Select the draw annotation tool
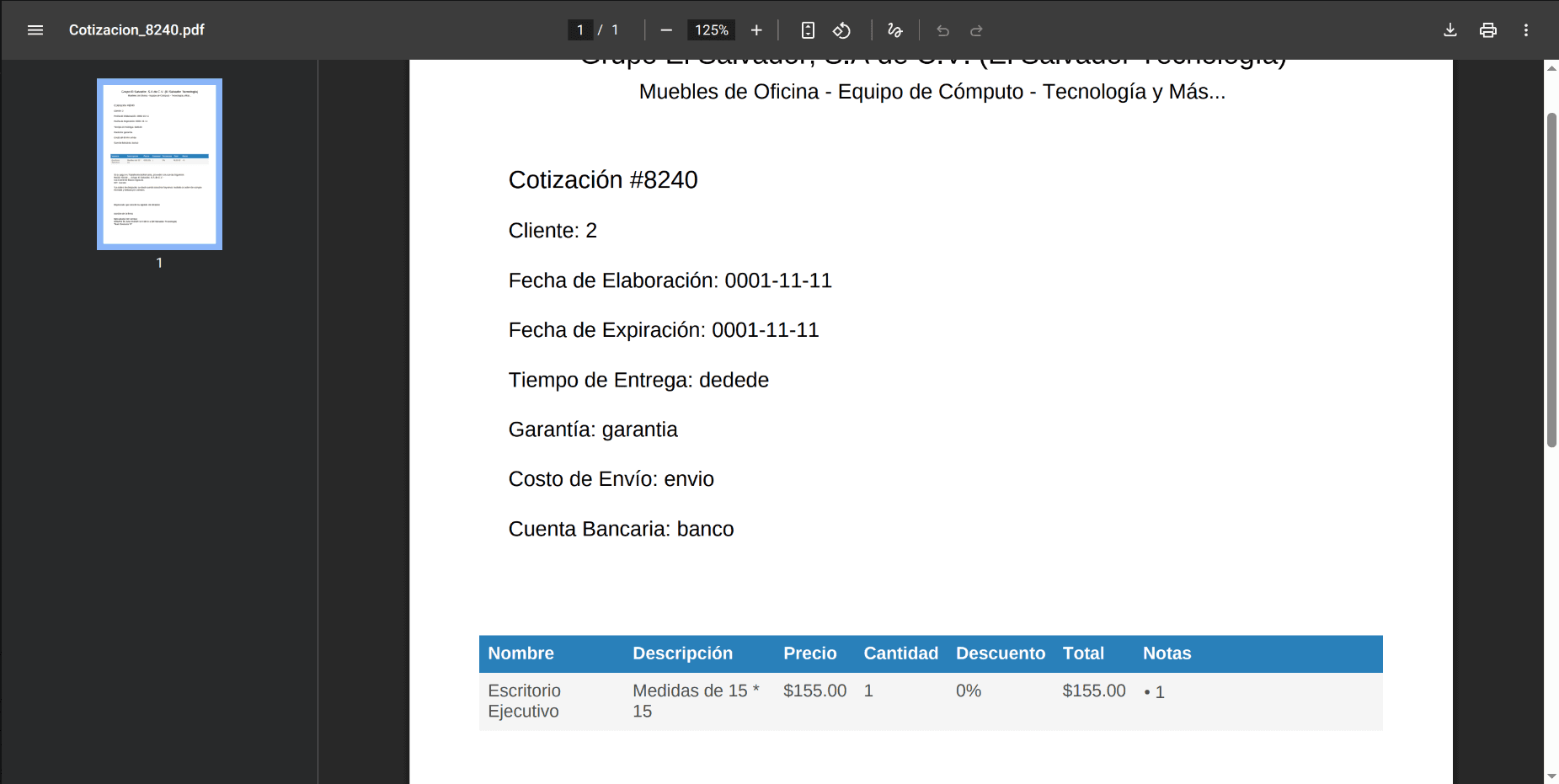Viewport: 1559px width, 784px height. [894, 30]
